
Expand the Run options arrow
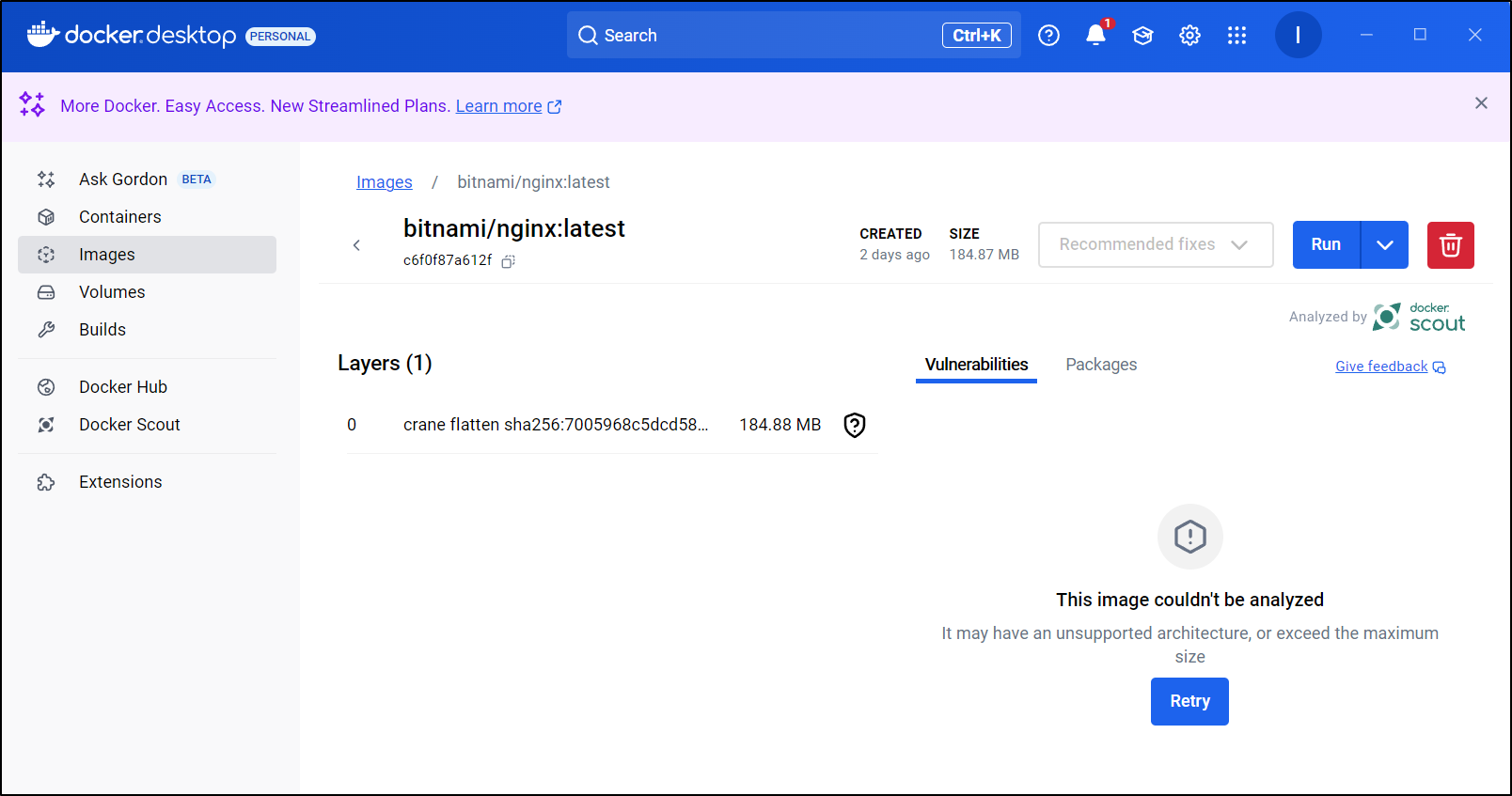pos(1384,245)
